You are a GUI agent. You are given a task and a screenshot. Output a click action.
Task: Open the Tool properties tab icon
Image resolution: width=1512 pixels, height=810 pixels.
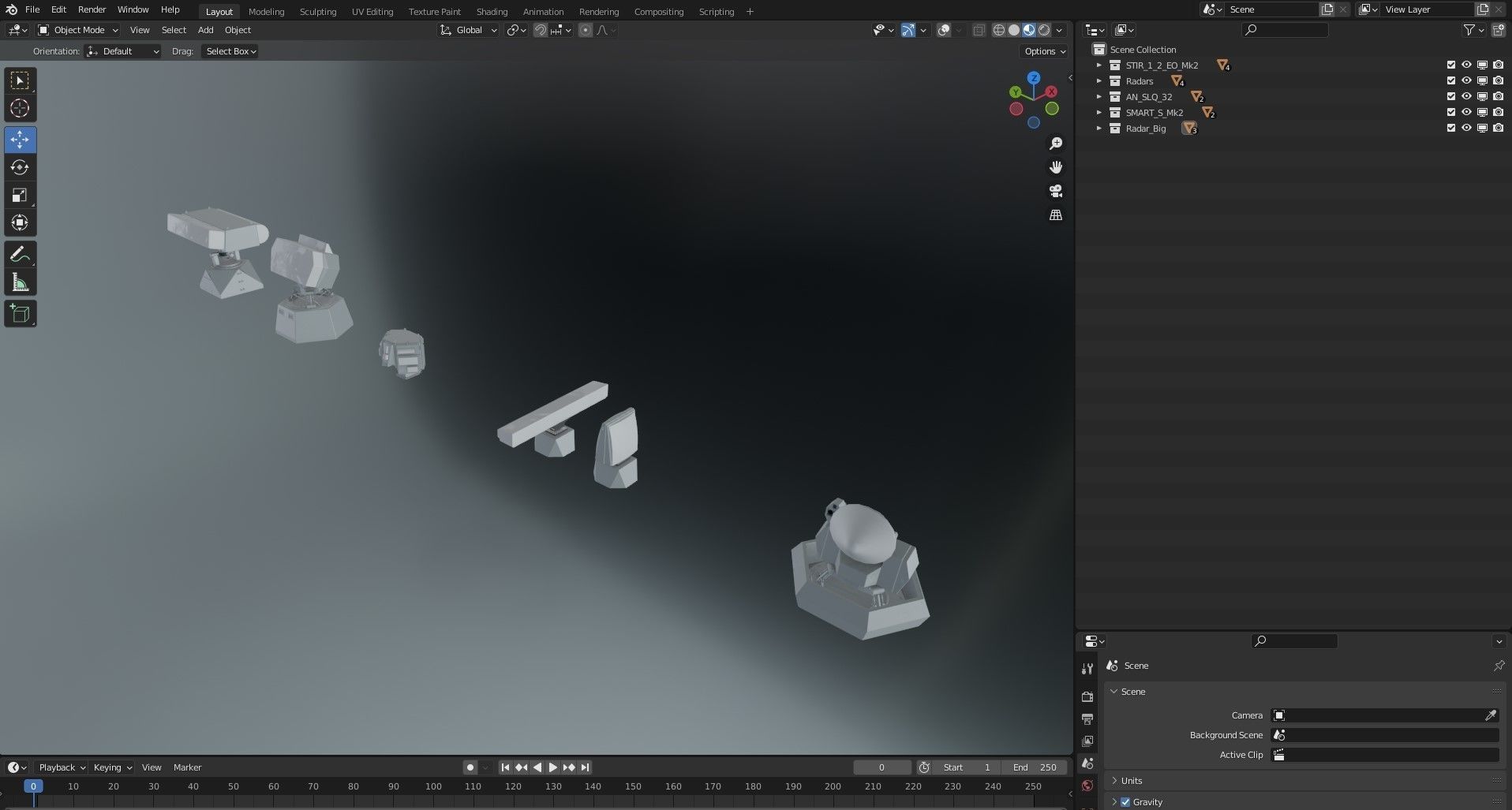point(1087,669)
